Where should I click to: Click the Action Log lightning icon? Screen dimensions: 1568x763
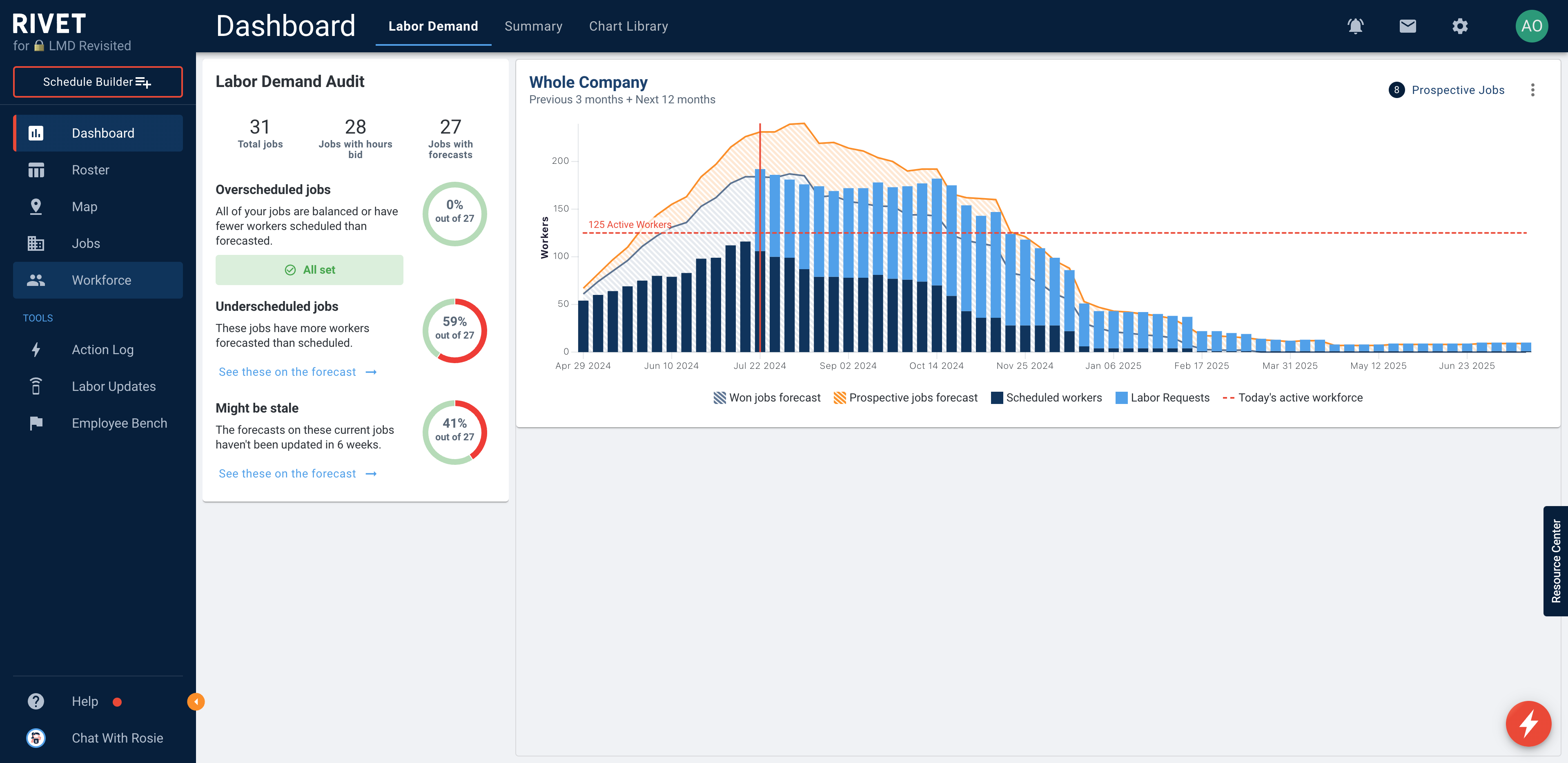[36, 350]
